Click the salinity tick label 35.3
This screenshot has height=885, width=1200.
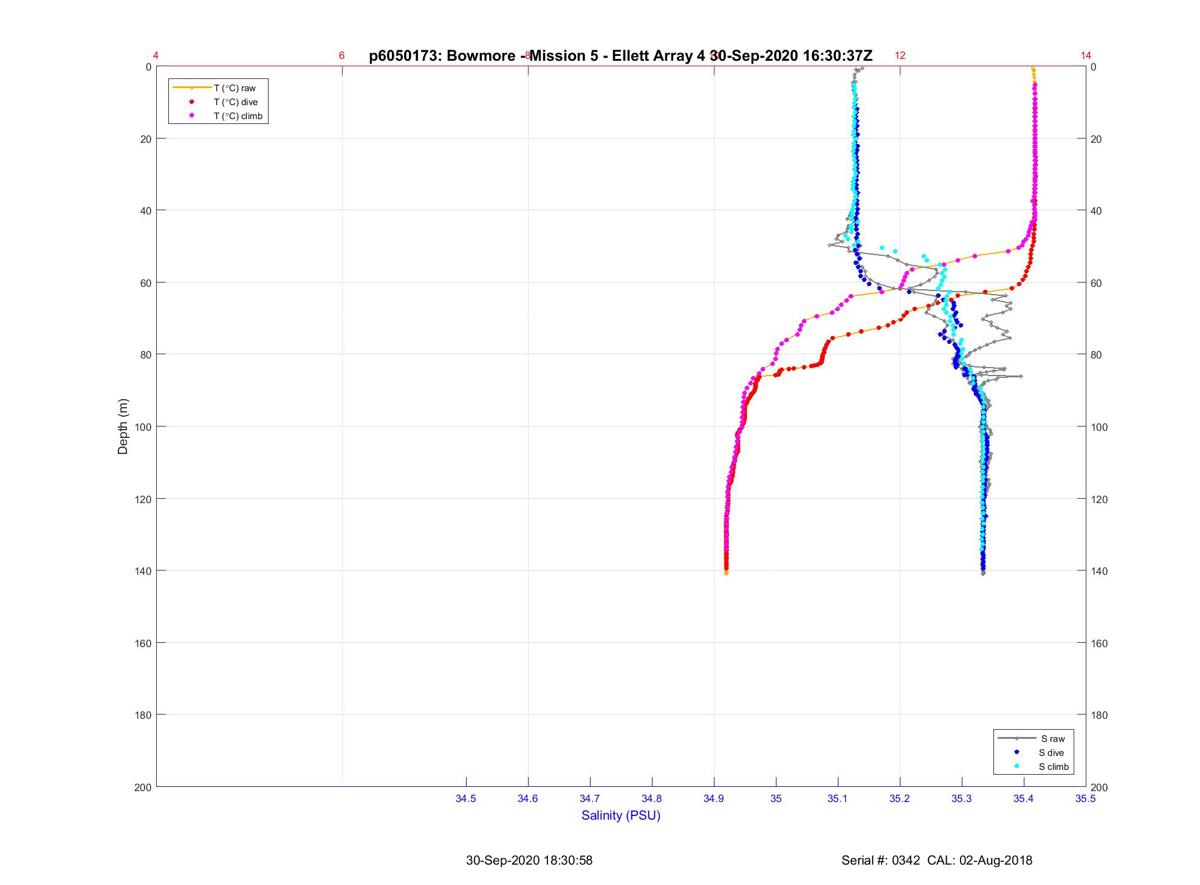(x=962, y=799)
